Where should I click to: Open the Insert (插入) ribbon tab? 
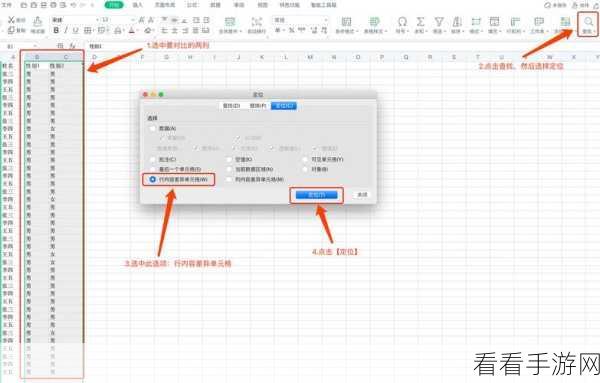pyautogui.click(x=137, y=5)
